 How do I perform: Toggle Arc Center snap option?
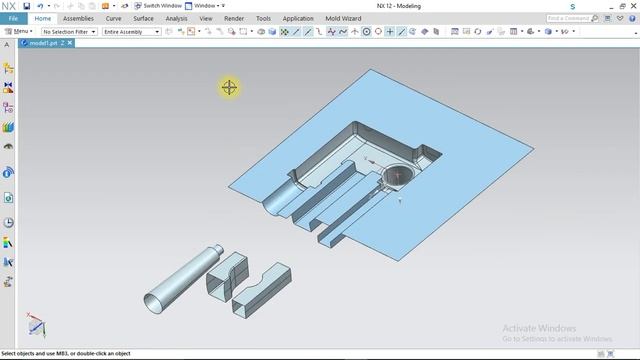367,31
